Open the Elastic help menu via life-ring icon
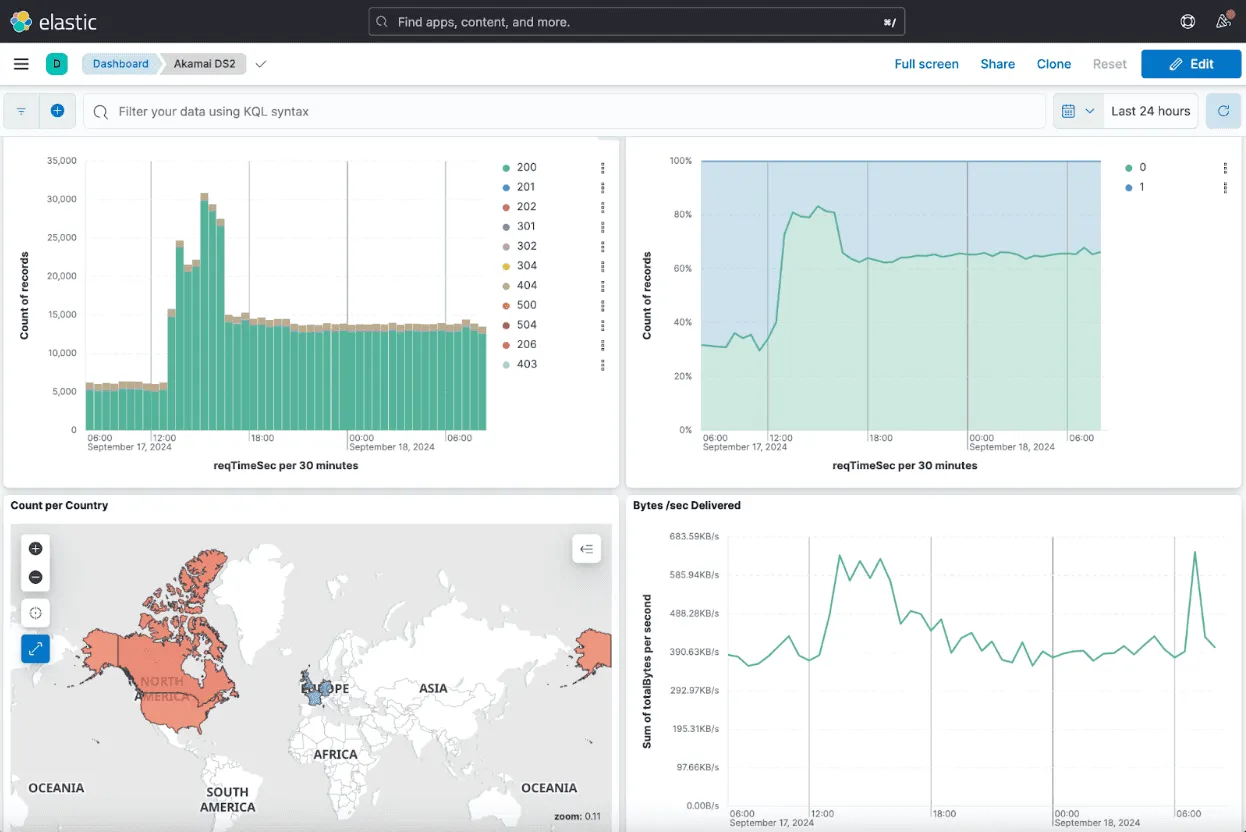This screenshot has width=1246, height=832. [1187, 20]
